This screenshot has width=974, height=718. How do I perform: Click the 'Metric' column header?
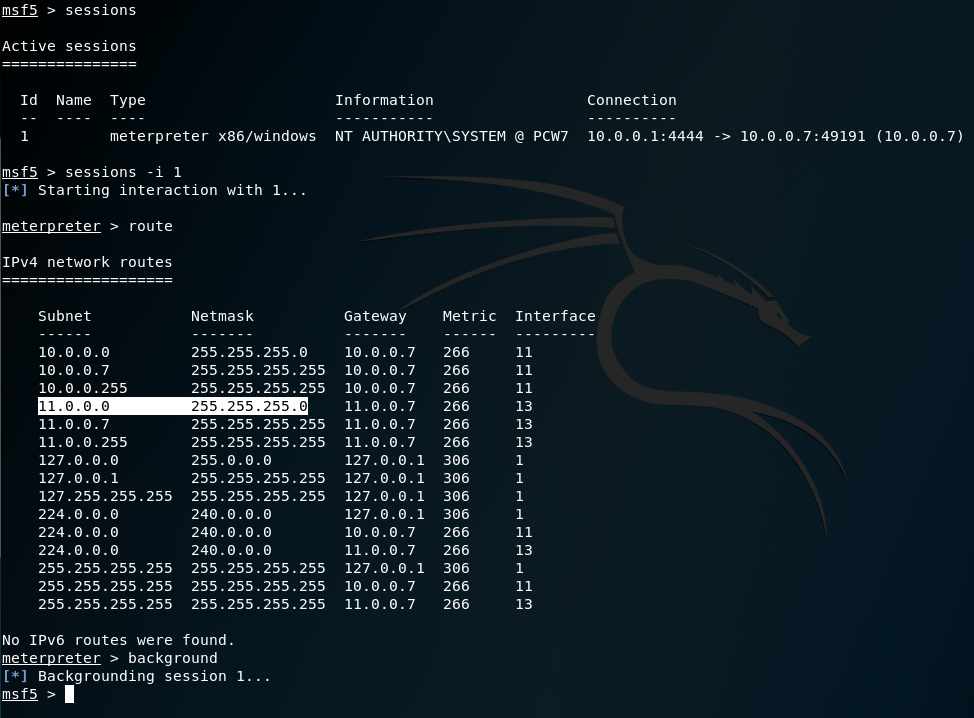coord(470,317)
